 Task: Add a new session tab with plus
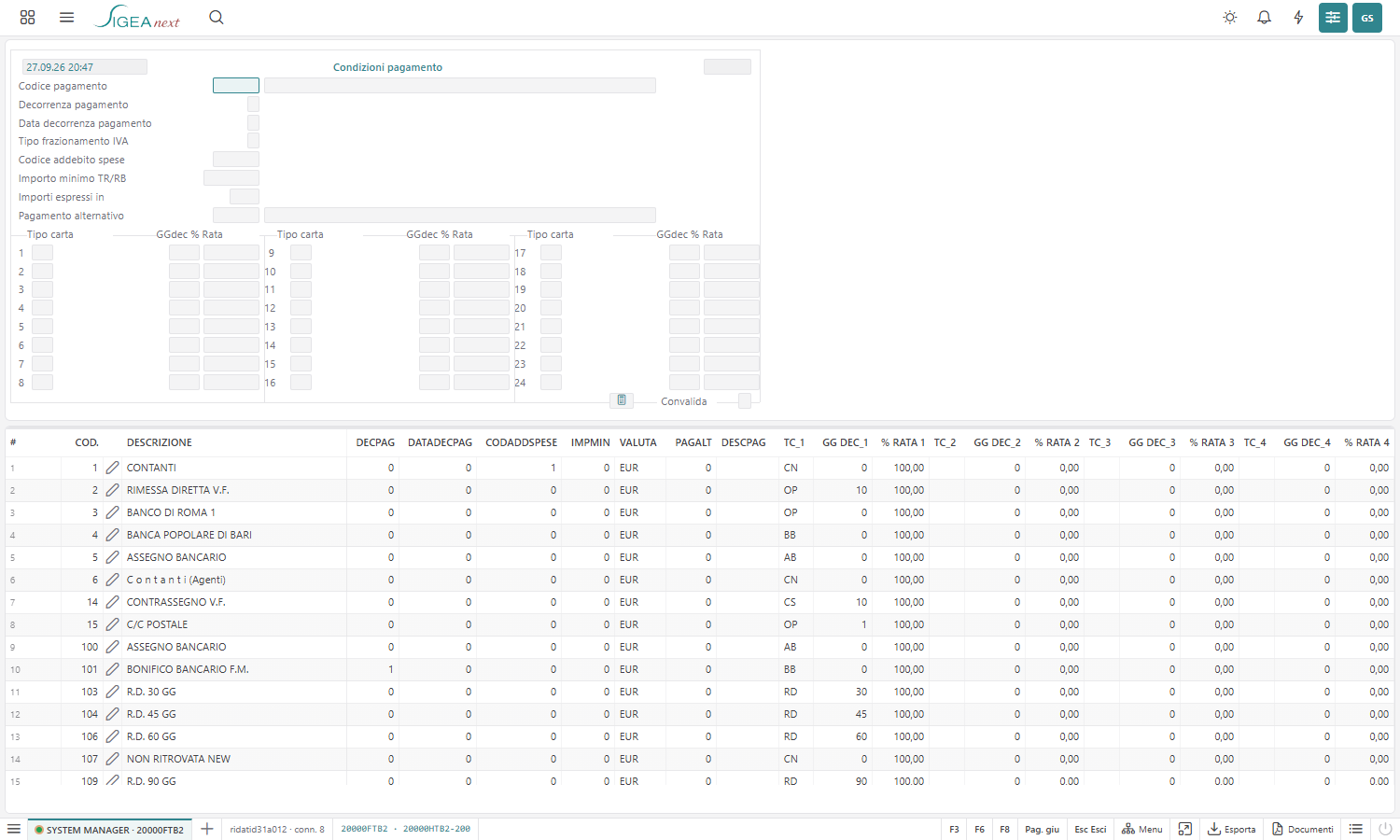(x=207, y=829)
